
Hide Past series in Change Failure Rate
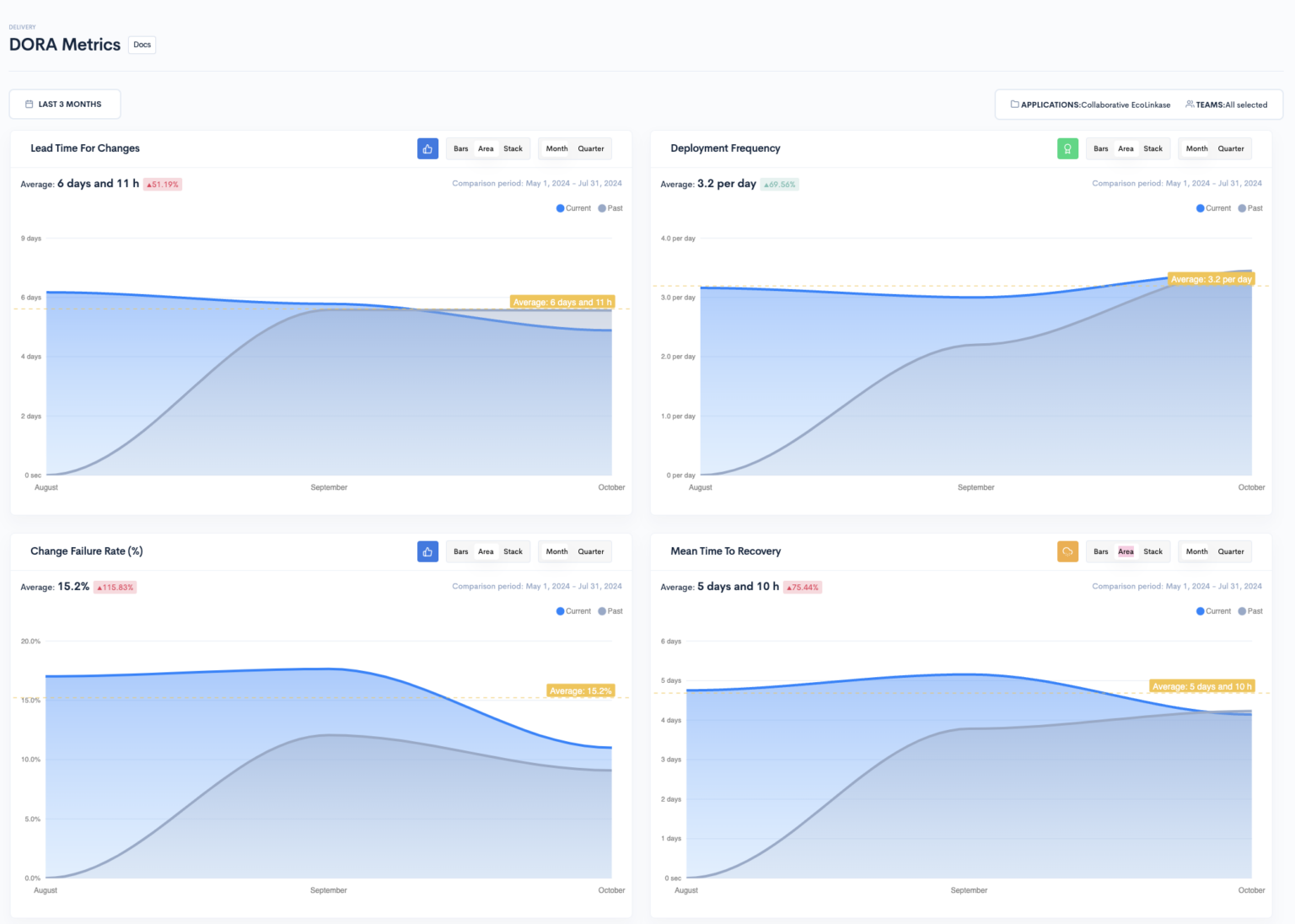[610, 611]
